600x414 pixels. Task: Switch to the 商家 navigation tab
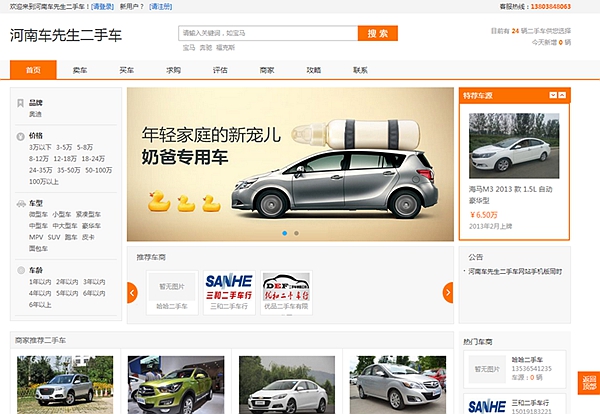point(266,70)
